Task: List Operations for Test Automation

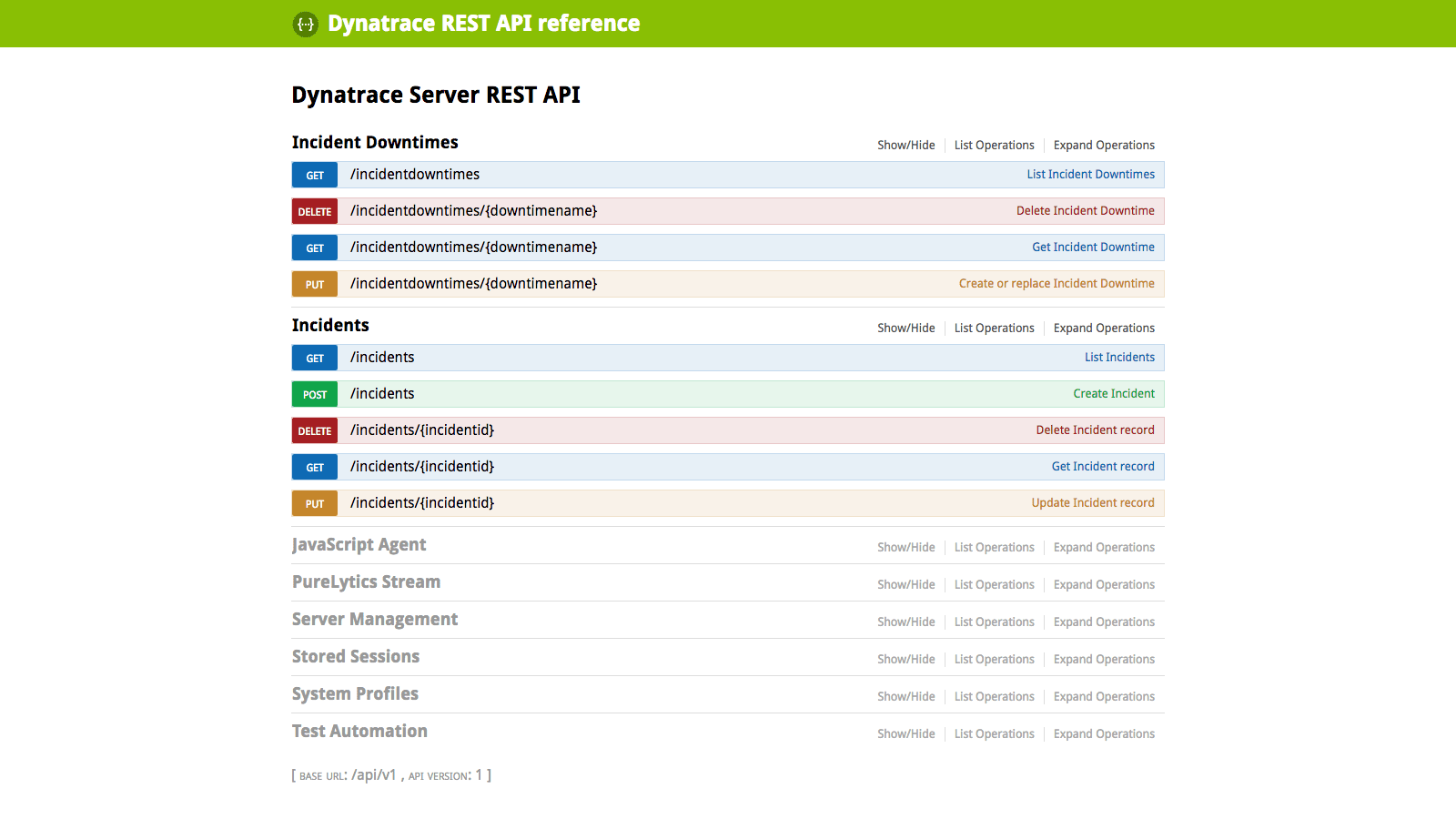Action: [x=994, y=734]
